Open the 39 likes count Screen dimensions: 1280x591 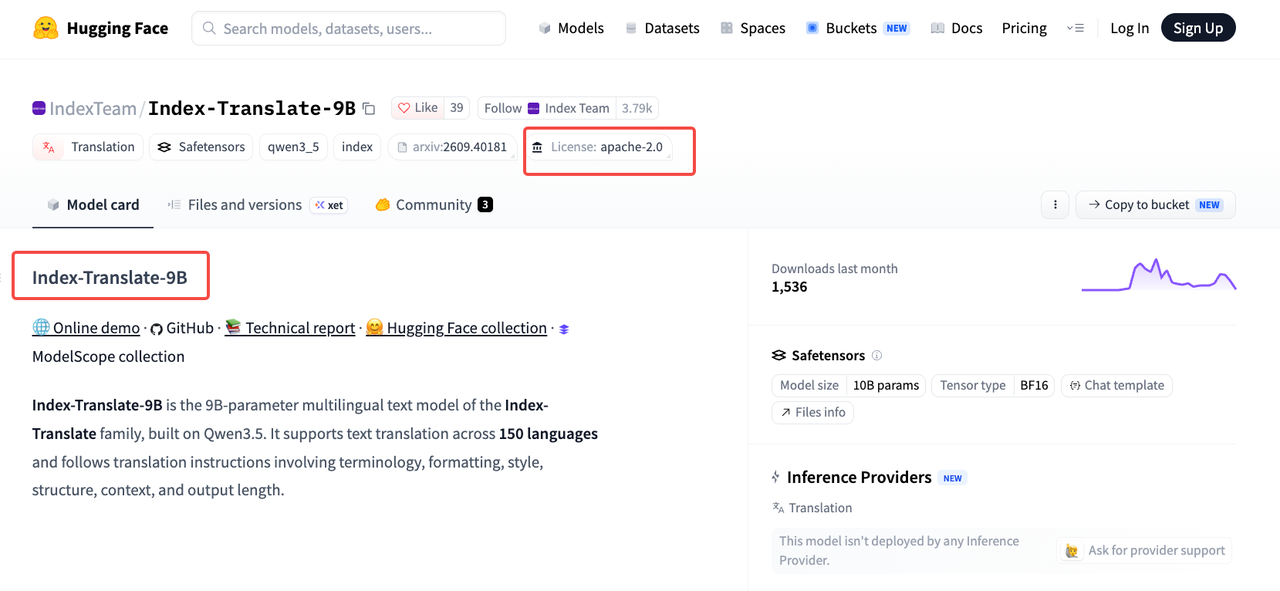tap(456, 108)
